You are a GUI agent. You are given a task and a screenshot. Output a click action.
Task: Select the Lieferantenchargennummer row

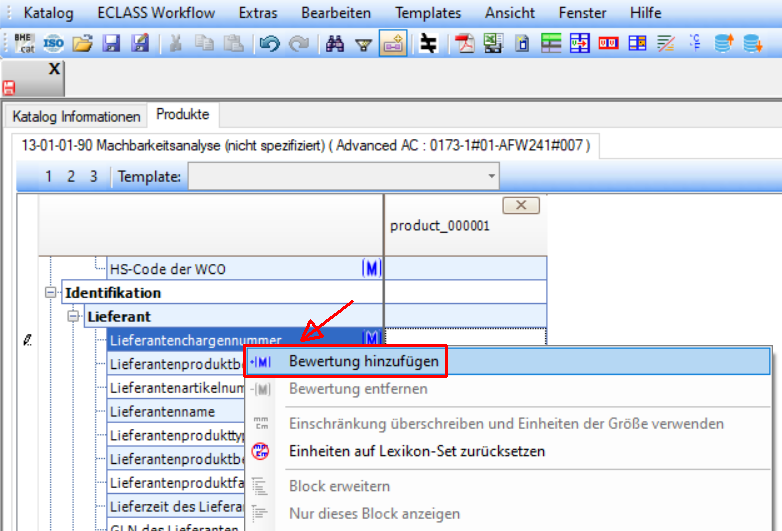245,340
